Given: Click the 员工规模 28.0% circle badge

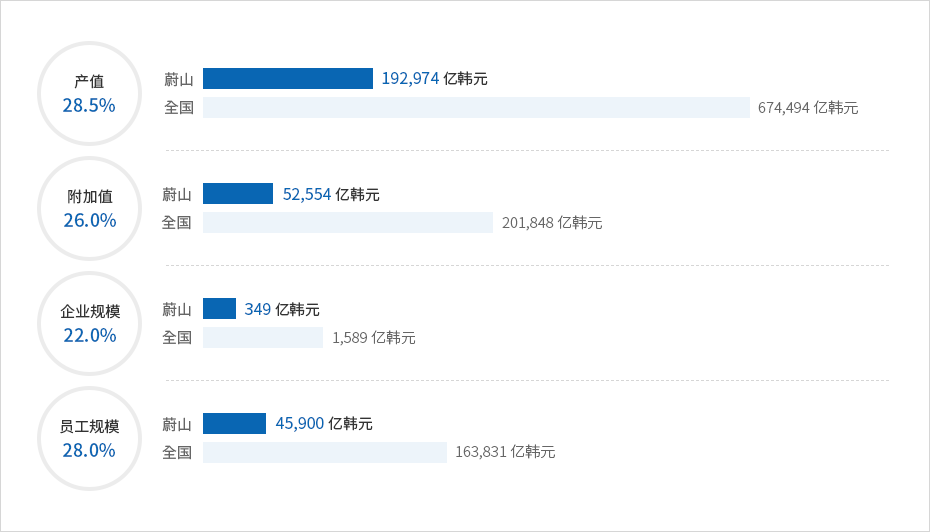Looking at the screenshot, I should click(x=90, y=439).
